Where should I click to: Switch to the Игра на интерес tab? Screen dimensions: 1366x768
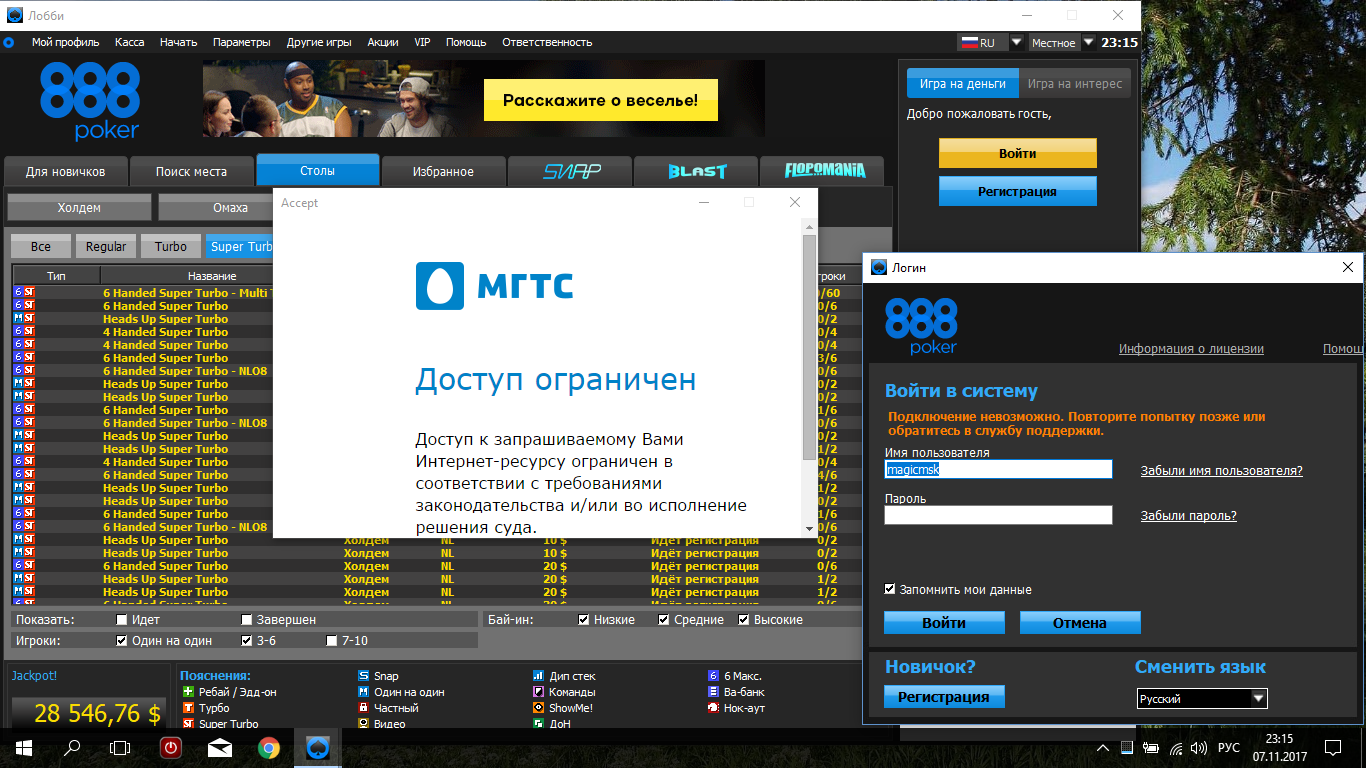(x=1075, y=84)
